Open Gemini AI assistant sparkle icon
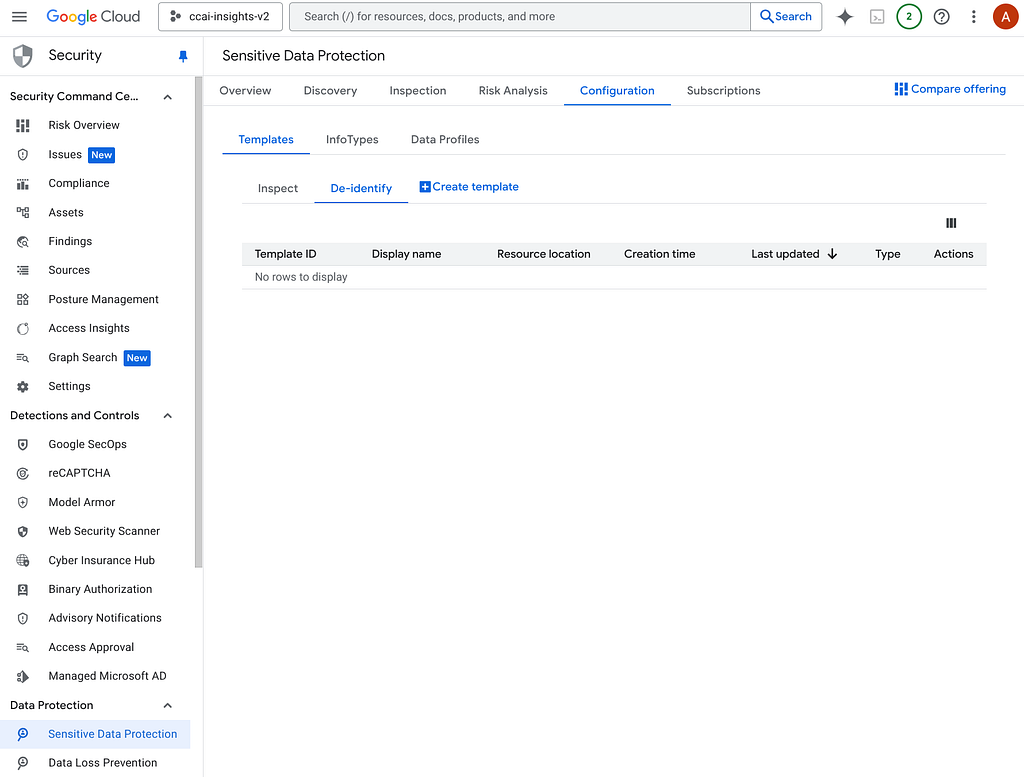Viewport: 1024px width, 777px height. [x=844, y=17]
